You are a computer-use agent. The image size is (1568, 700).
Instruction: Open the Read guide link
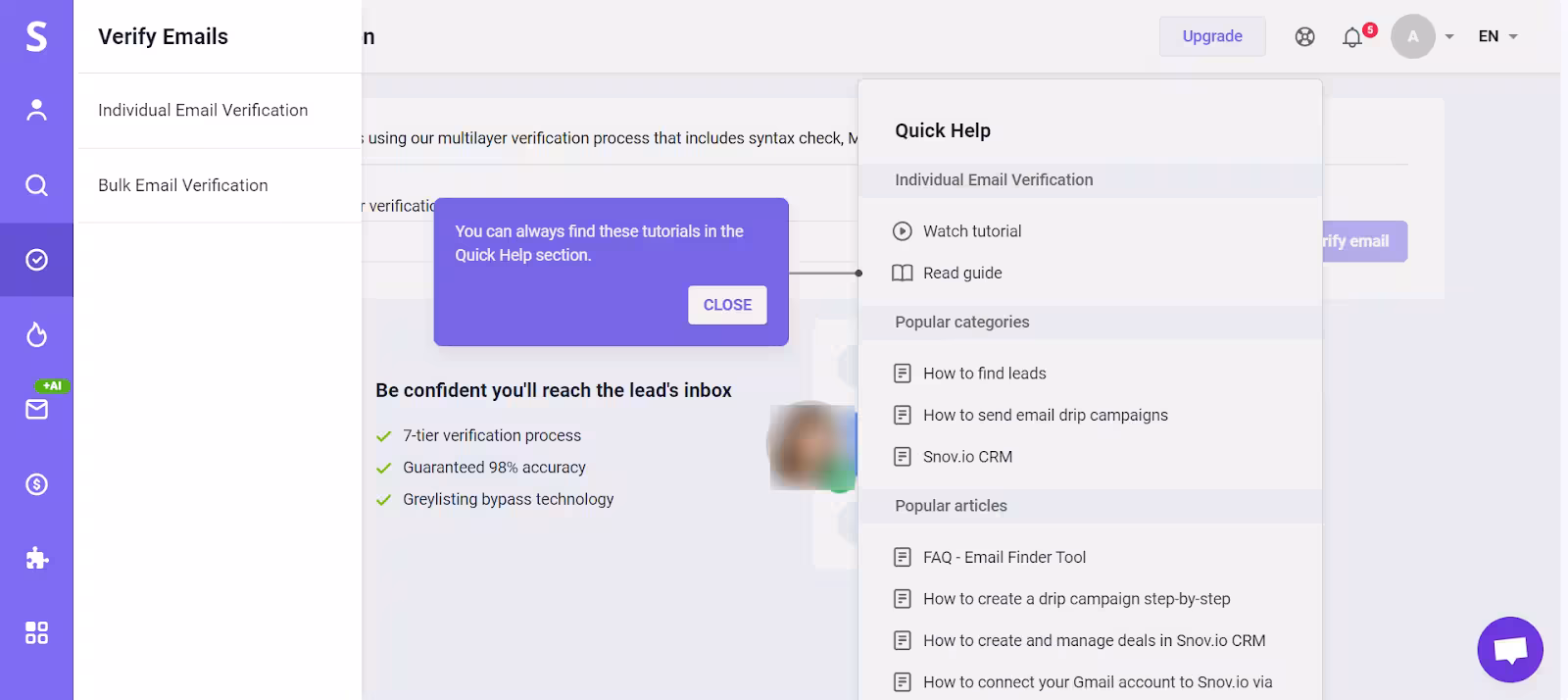(961, 274)
